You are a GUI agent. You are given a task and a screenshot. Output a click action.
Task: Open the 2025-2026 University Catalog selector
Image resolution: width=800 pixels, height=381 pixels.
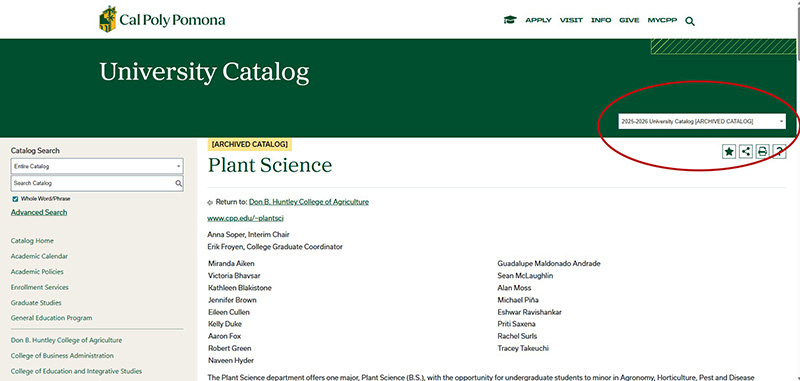click(702, 121)
